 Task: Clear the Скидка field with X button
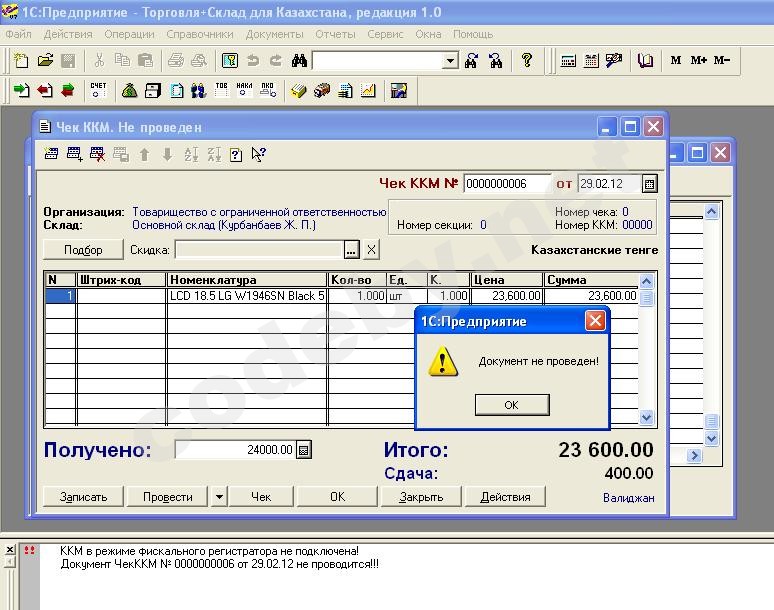click(x=371, y=250)
